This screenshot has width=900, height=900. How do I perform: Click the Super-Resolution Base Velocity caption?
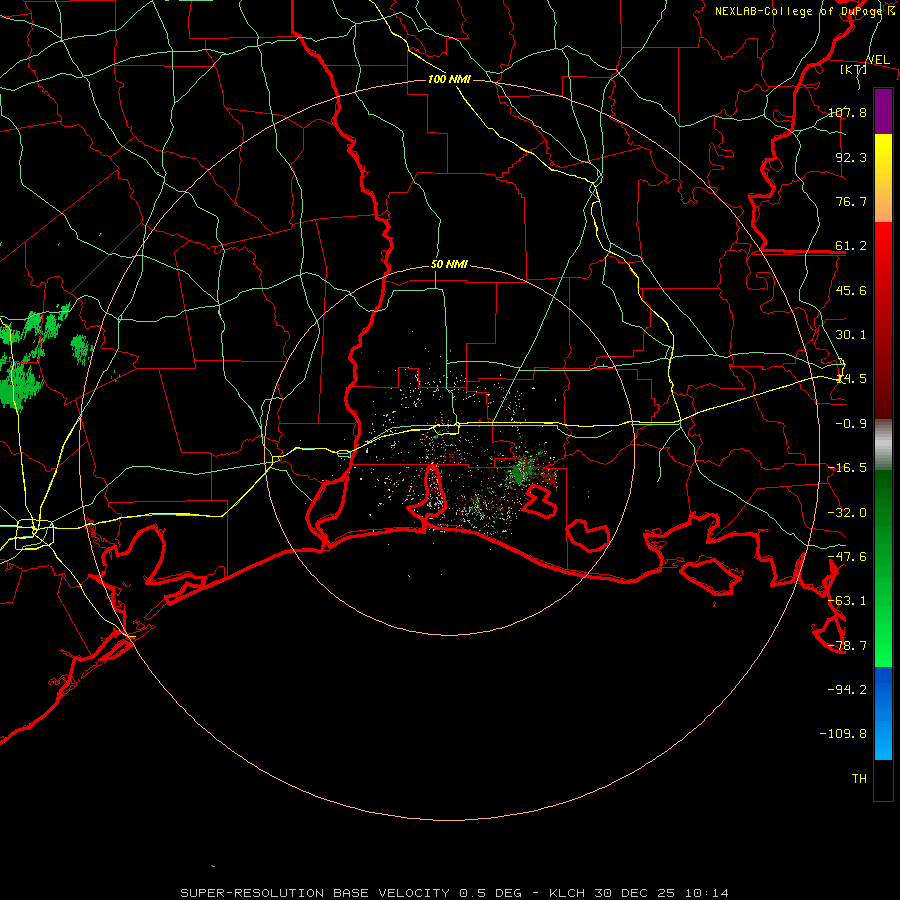(455, 893)
